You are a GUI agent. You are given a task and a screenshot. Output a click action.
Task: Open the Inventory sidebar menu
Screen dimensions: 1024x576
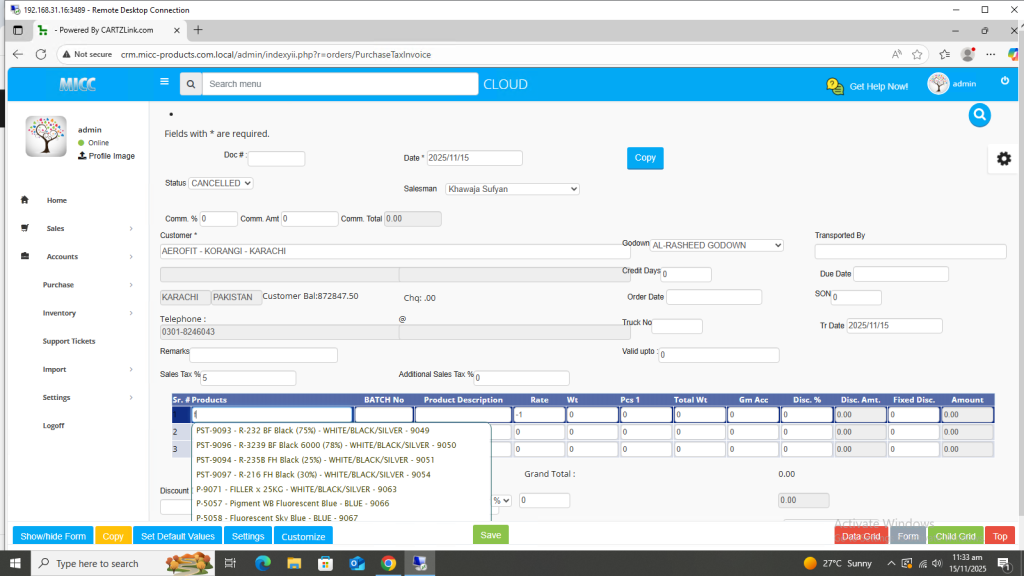click(75, 313)
